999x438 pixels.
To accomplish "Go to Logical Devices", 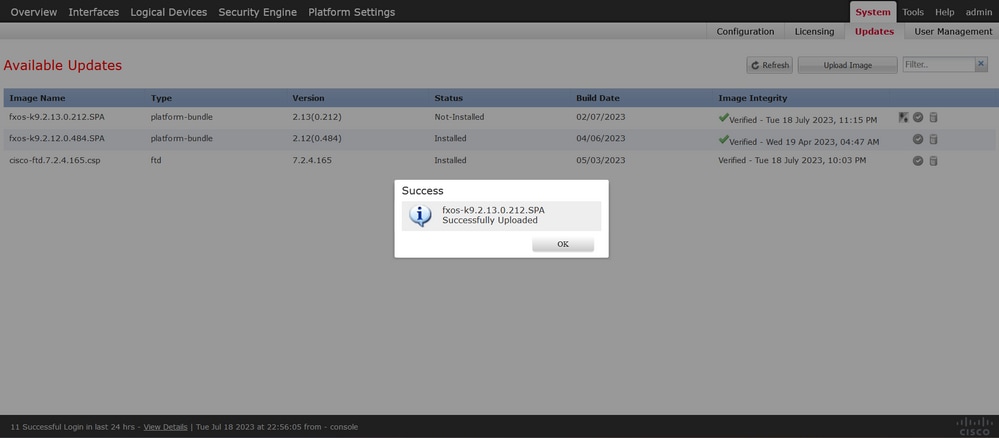I will [169, 12].
